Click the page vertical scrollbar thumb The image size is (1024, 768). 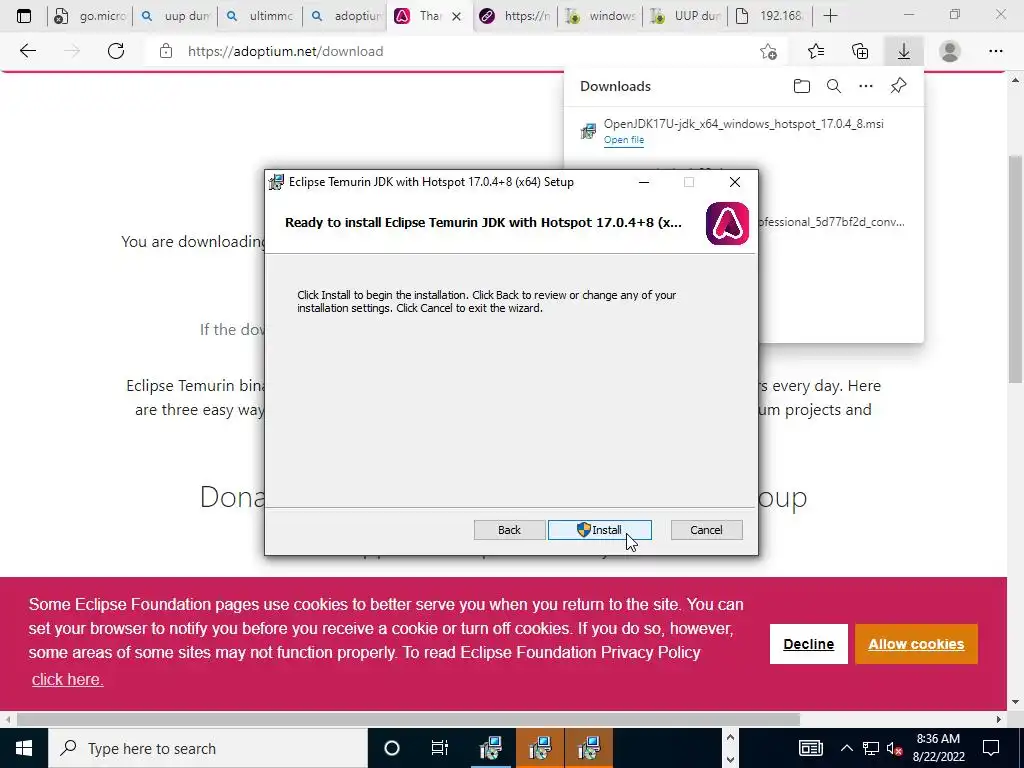(x=1016, y=269)
